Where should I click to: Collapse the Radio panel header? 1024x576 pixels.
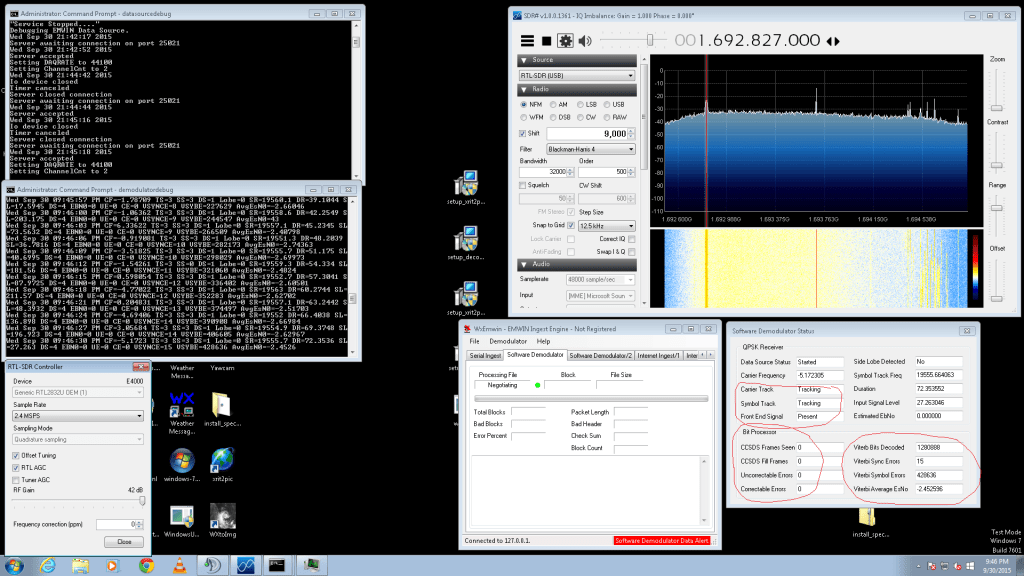tap(577, 89)
